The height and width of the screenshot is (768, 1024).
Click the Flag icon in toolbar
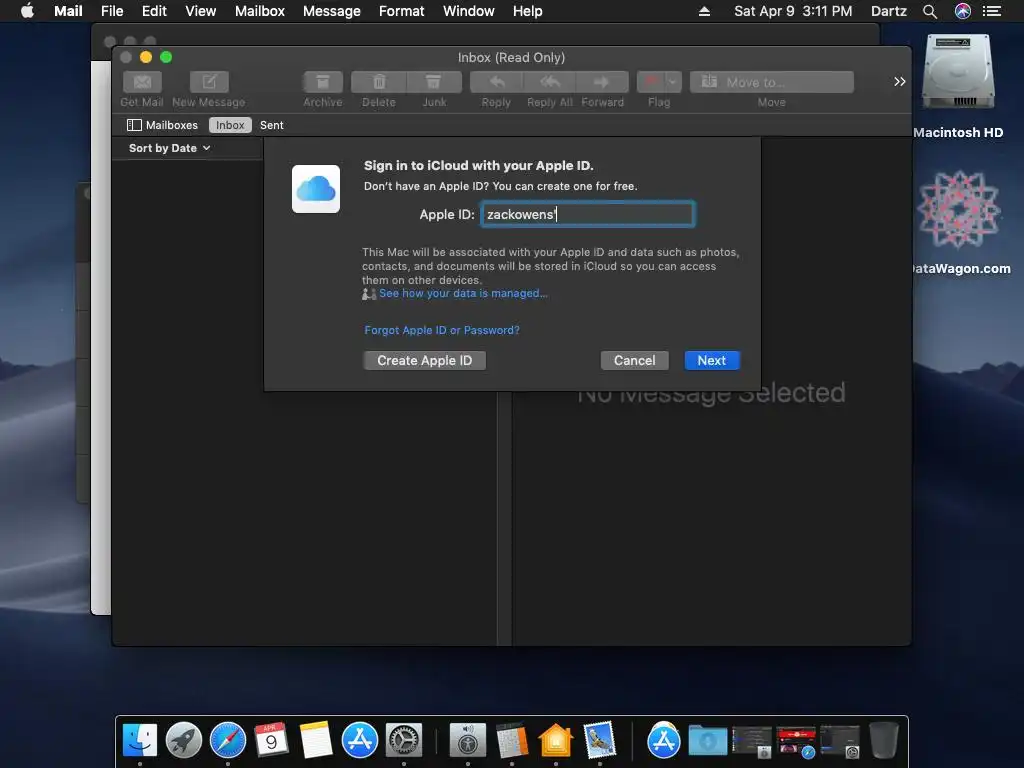(651, 82)
